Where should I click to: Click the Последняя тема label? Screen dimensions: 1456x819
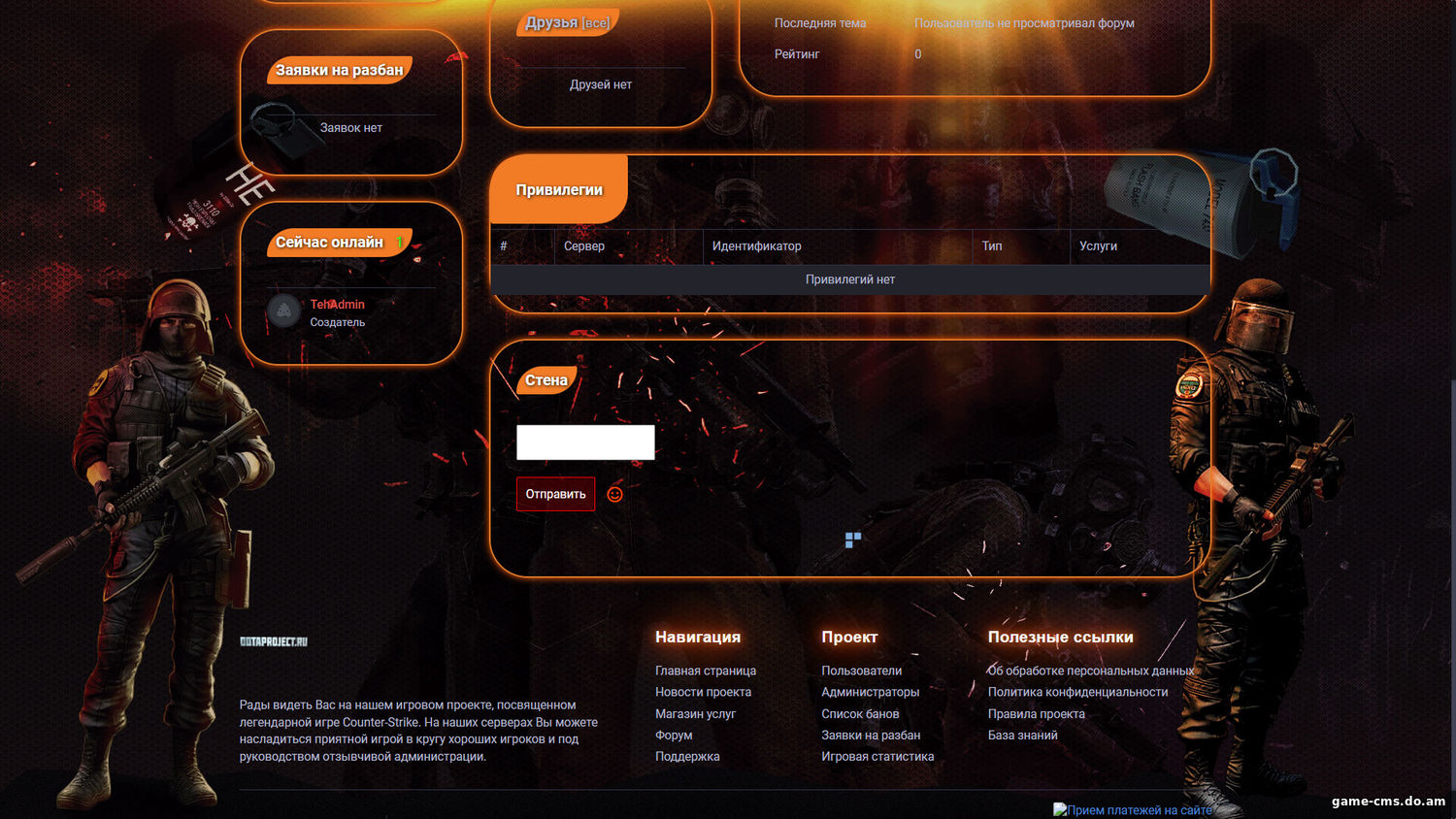tap(820, 23)
